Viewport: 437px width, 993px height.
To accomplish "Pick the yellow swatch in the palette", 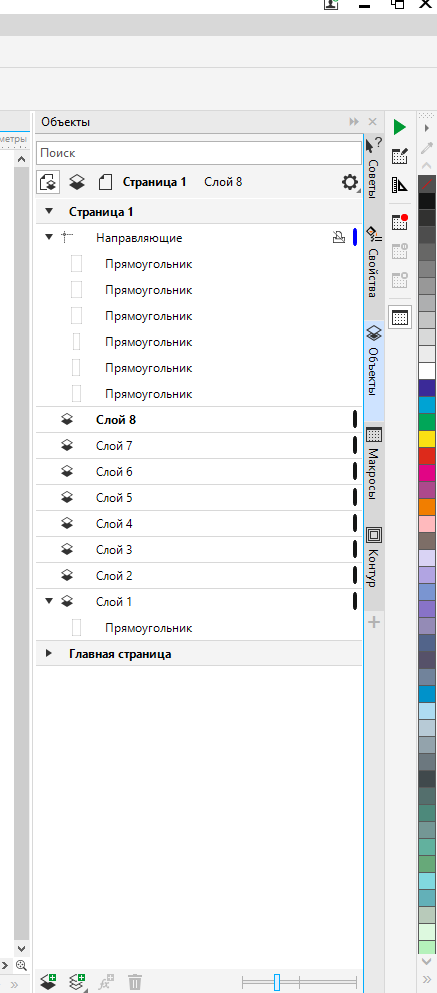I will (428, 439).
